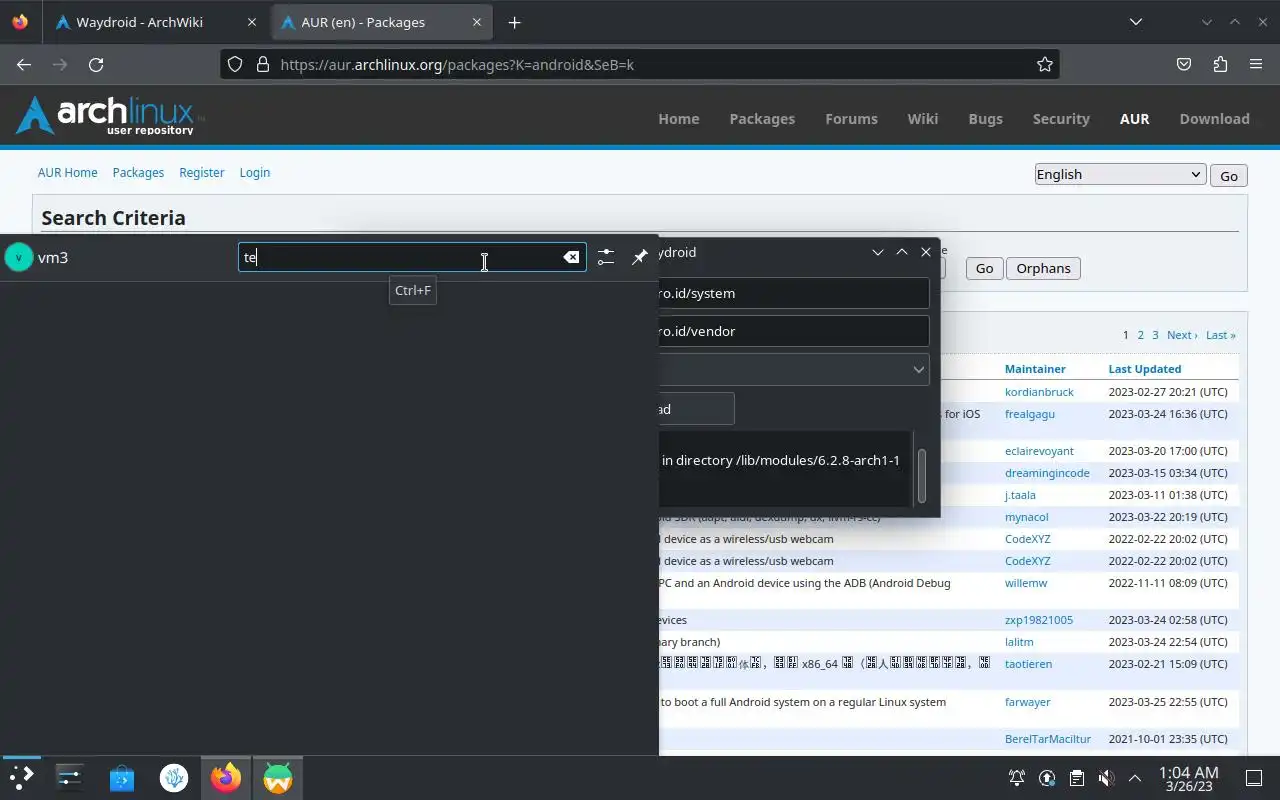
Task: Open the updates tray icon
Action: (1047, 778)
